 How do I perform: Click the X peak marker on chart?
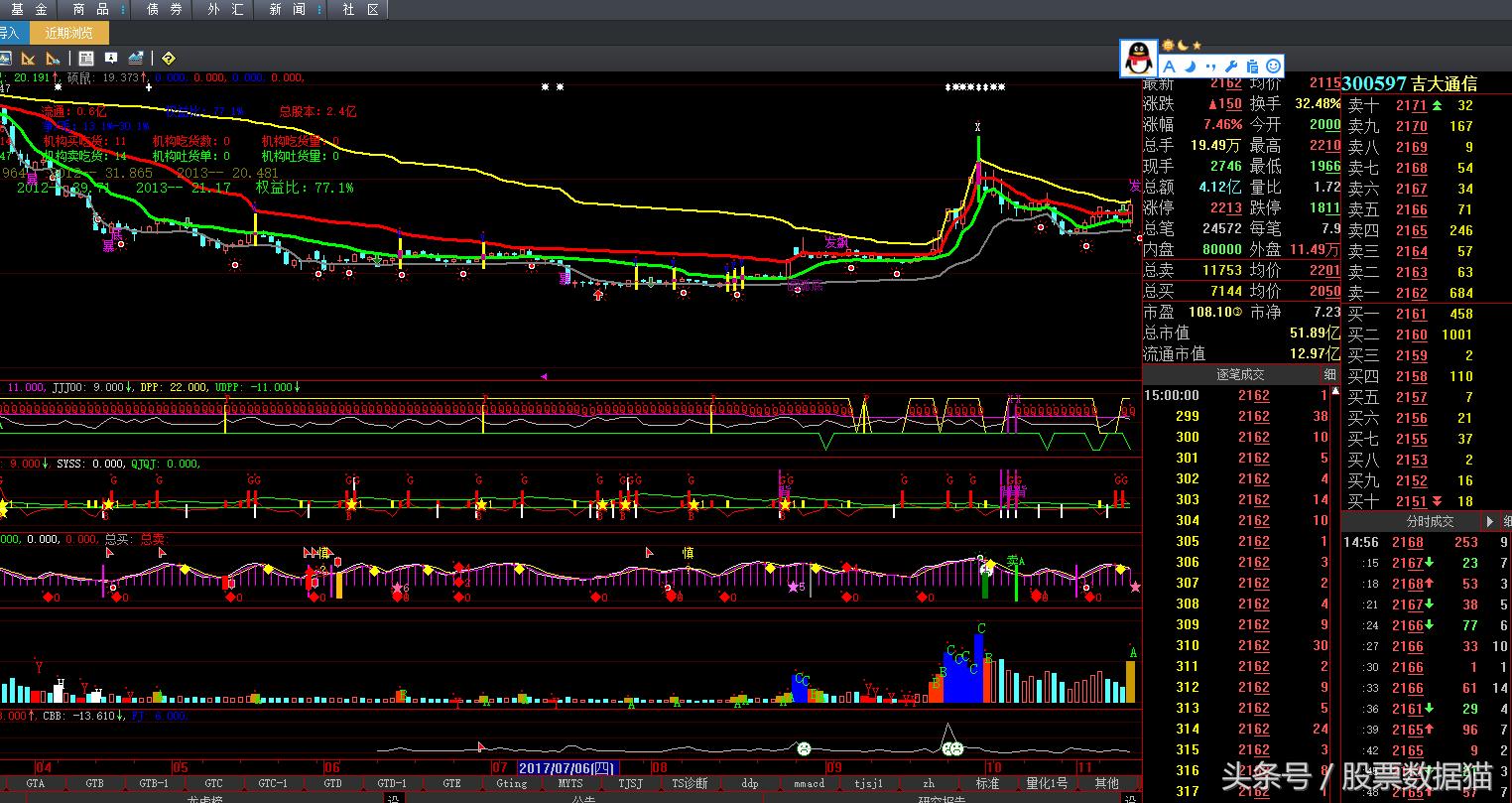pyautogui.click(x=977, y=127)
